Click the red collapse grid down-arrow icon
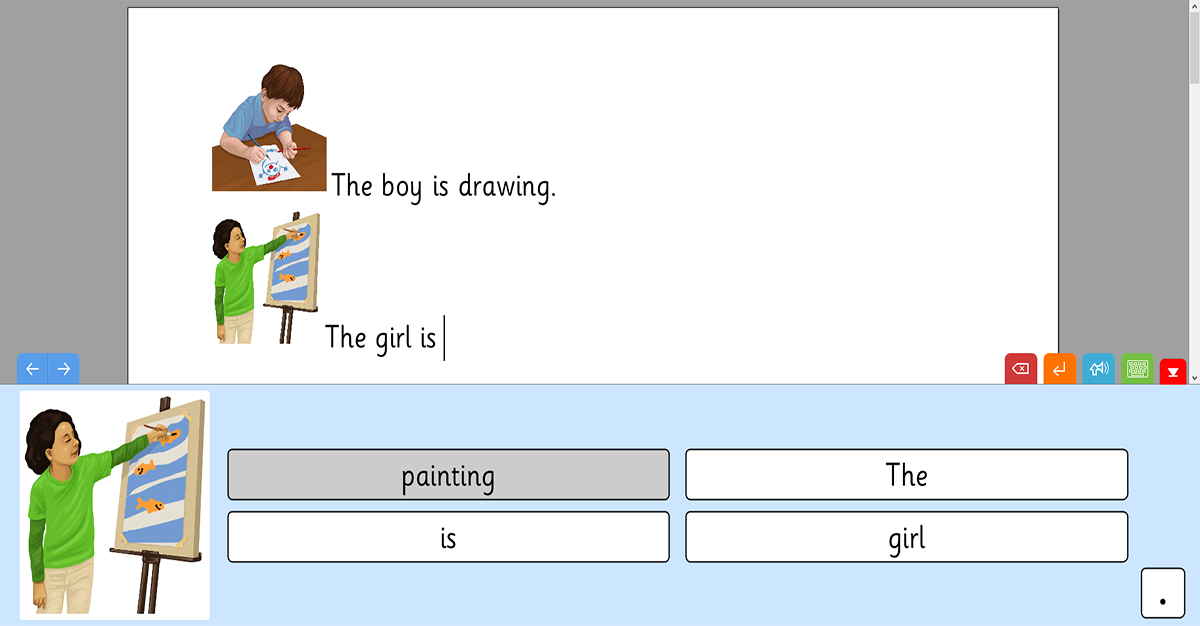 pos(1173,372)
